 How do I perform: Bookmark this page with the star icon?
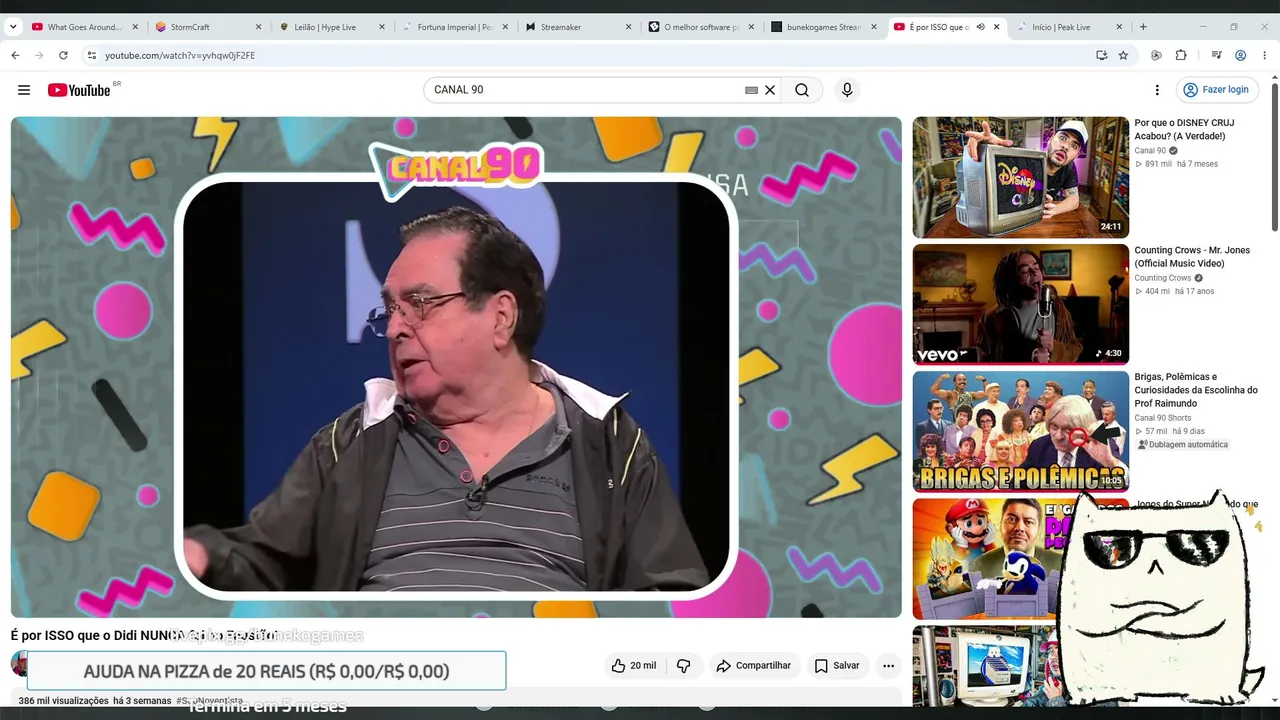click(1123, 56)
